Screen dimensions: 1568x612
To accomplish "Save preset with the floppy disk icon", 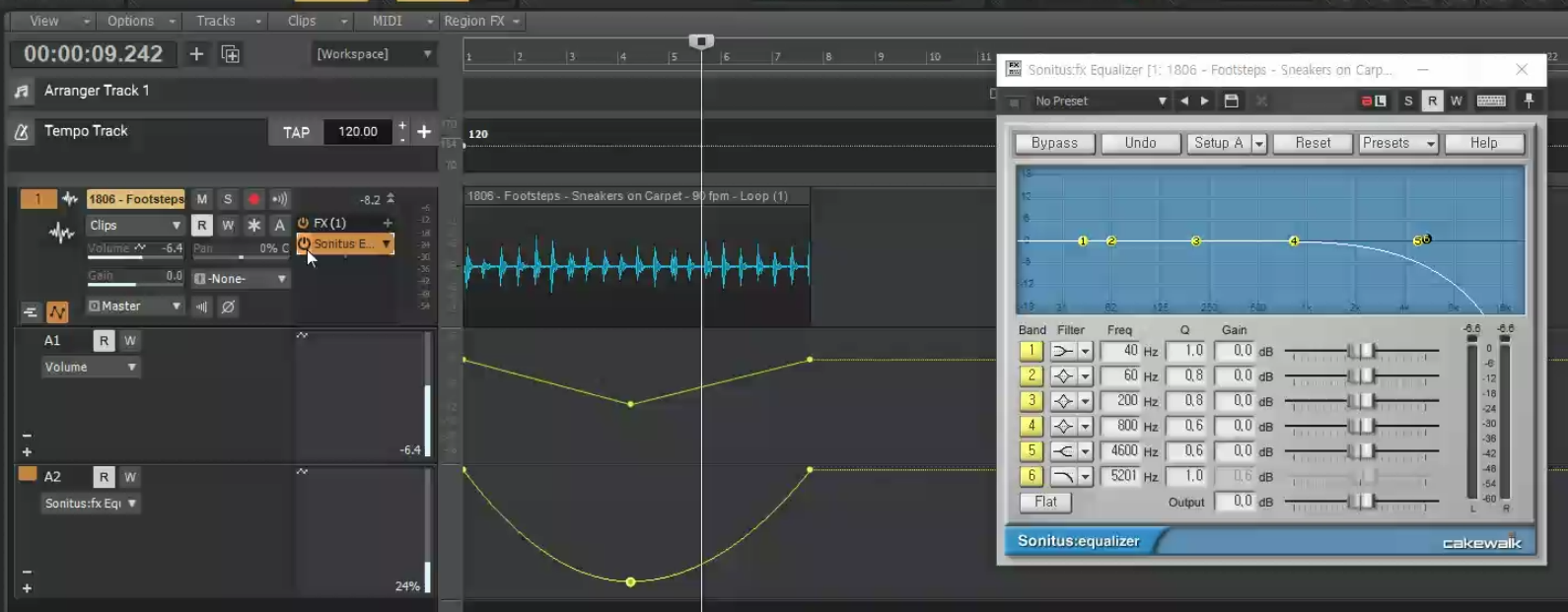I will point(1231,101).
